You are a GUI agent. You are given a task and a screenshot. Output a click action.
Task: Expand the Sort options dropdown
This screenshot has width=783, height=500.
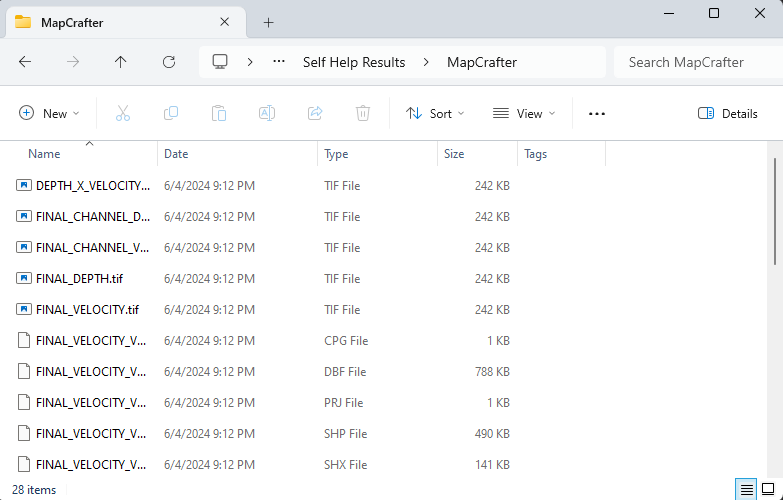click(x=436, y=114)
